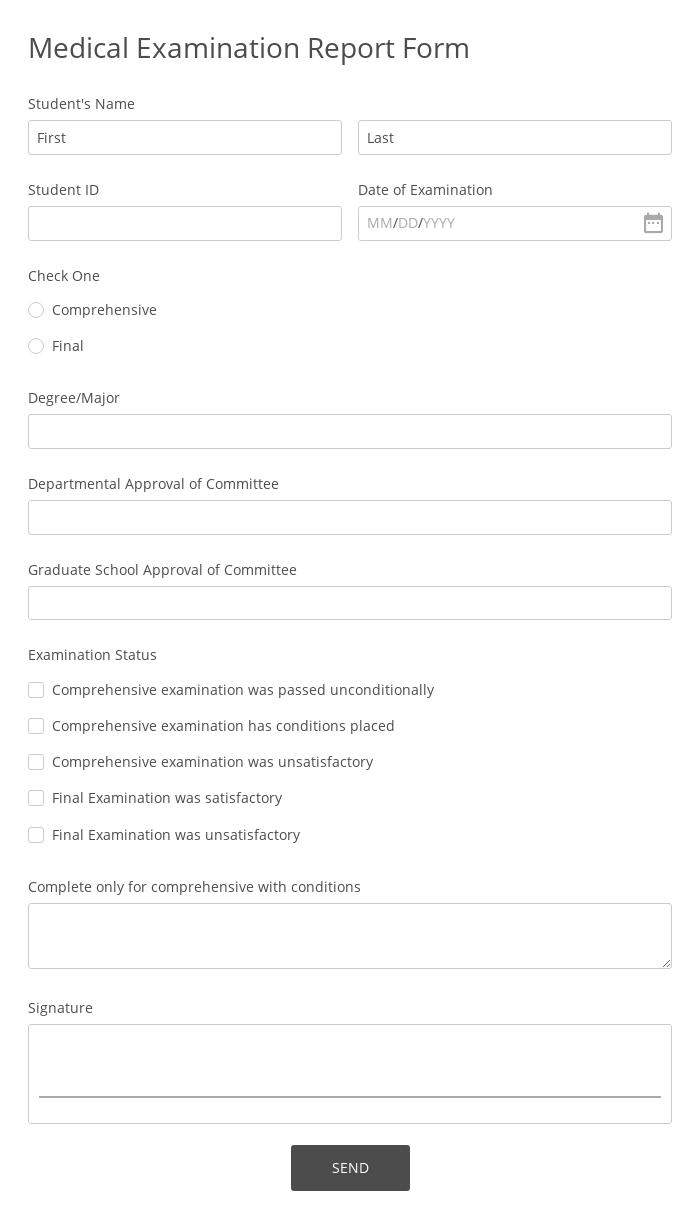Click the SEND button

coord(350,1167)
